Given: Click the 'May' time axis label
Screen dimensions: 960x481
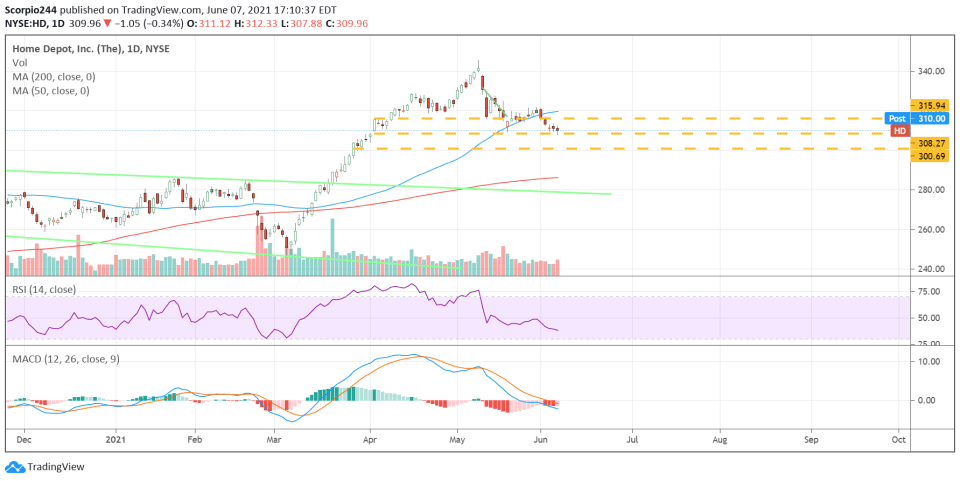Looking at the screenshot, I should tap(459, 439).
